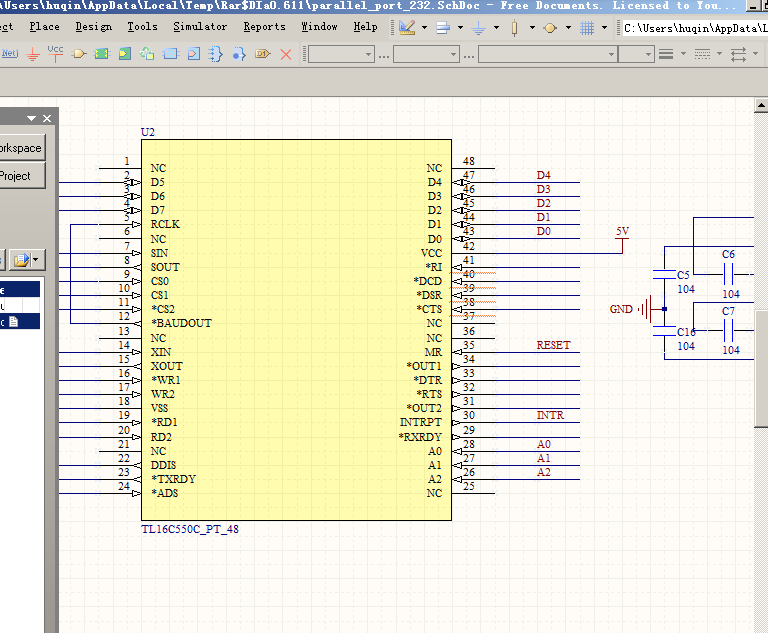This screenshot has height=633, width=768.
Task: Select the Place Net Label tool
Action: tap(10, 53)
